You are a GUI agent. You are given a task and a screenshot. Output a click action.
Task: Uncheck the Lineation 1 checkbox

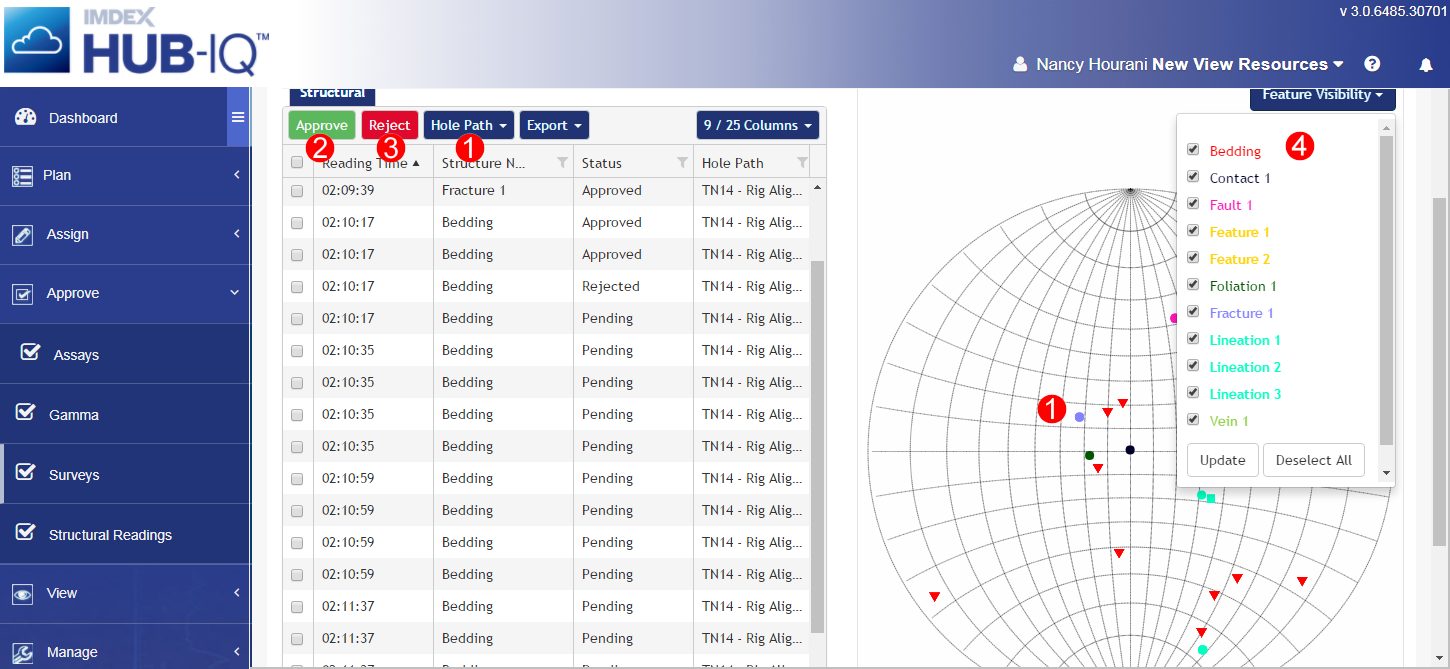[1193, 339]
